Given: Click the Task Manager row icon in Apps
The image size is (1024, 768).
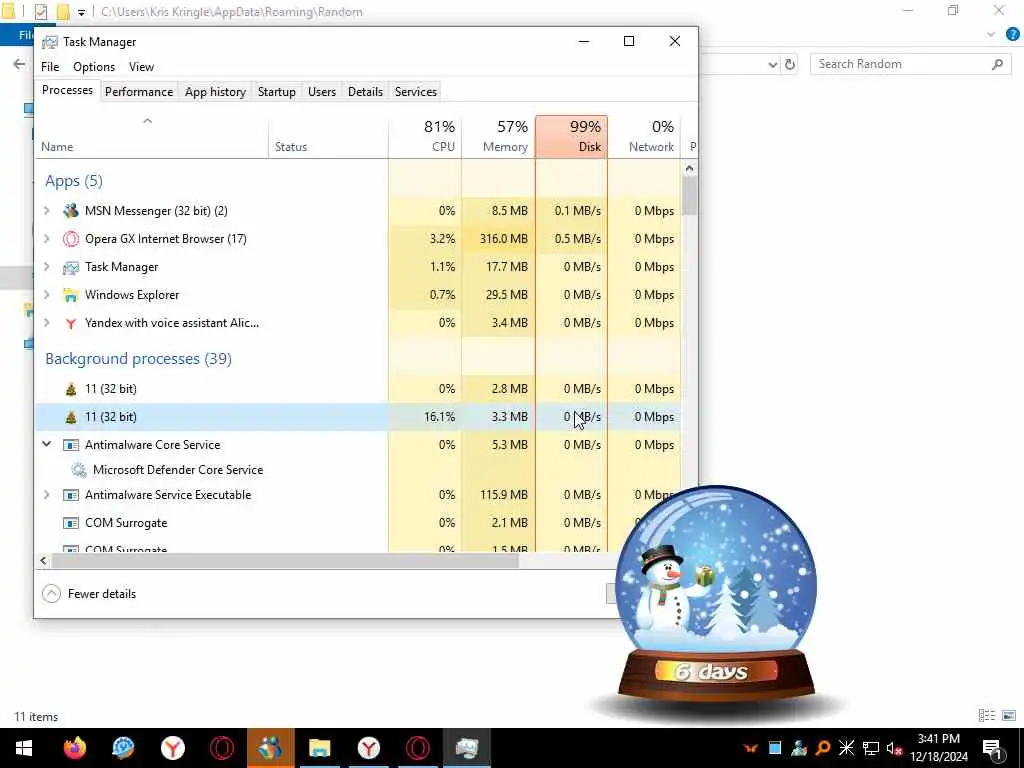Looking at the screenshot, I should [71, 267].
